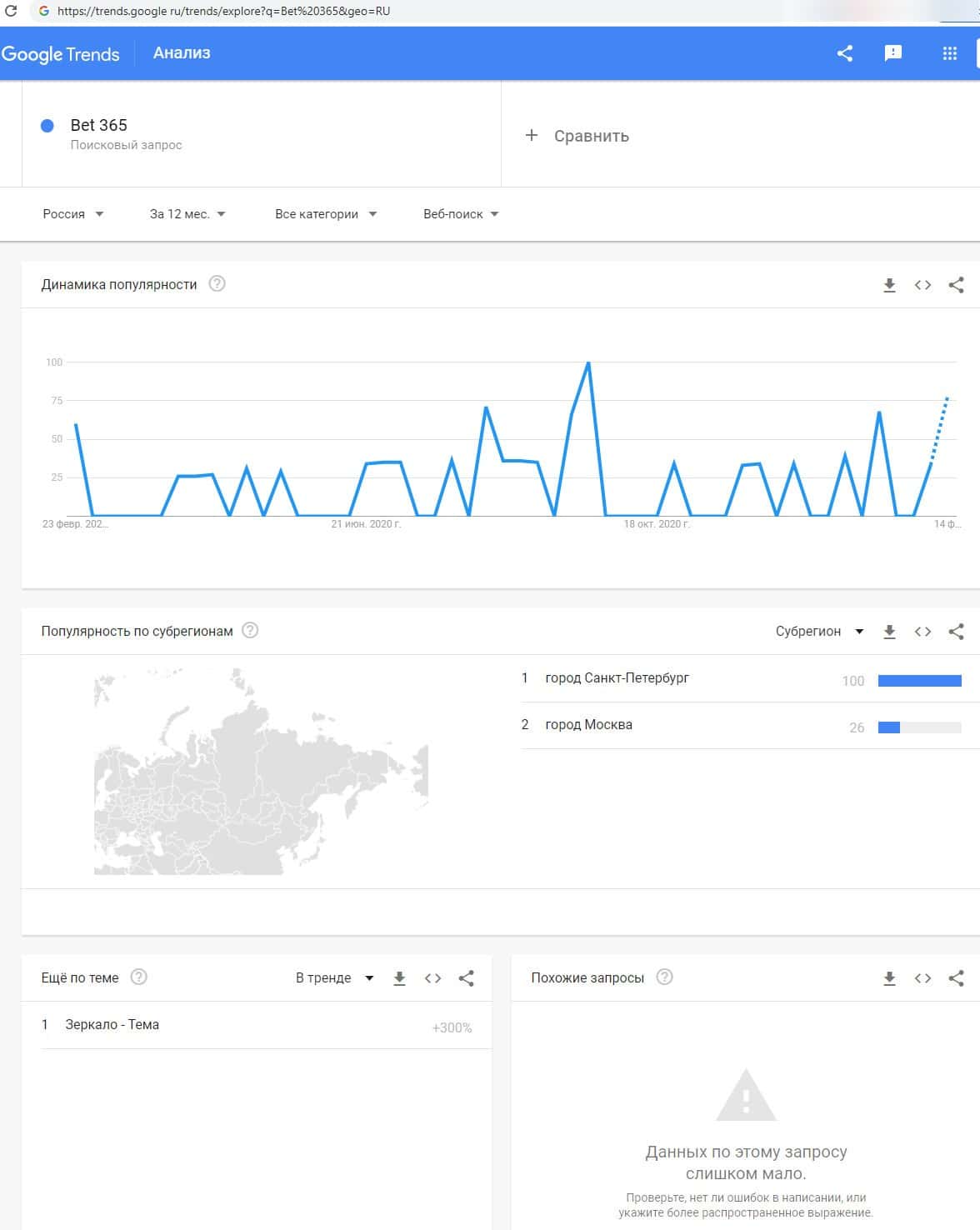Click embed icon in Ещё по теме card
980x1230 pixels.
coord(432,978)
